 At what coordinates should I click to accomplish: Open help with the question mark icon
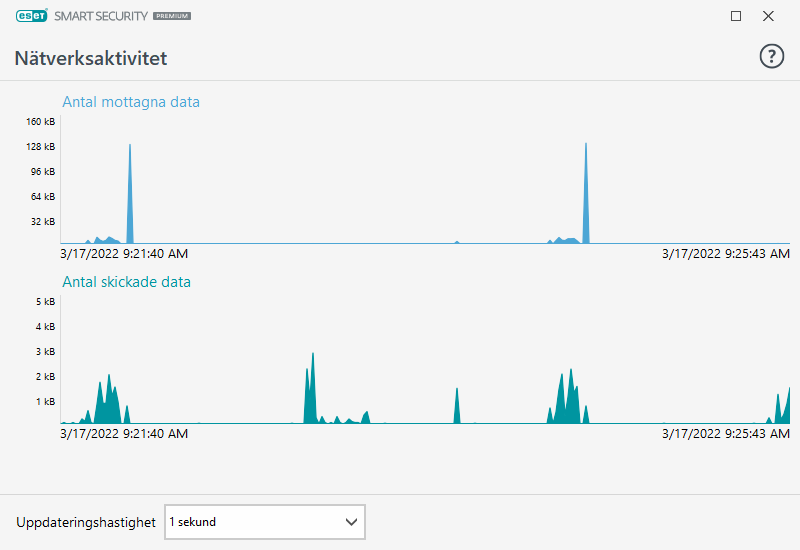pos(772,57)
